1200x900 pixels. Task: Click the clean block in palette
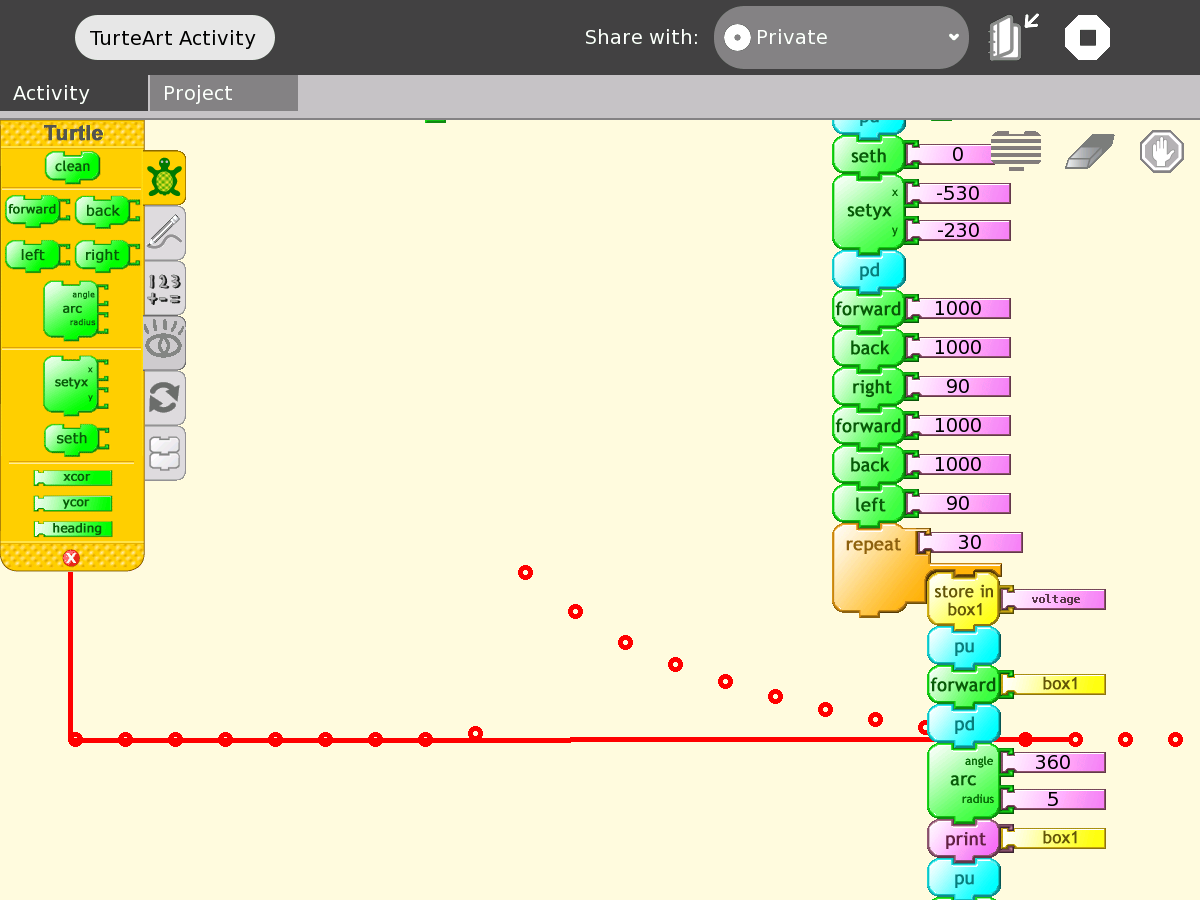pos(72,166)
